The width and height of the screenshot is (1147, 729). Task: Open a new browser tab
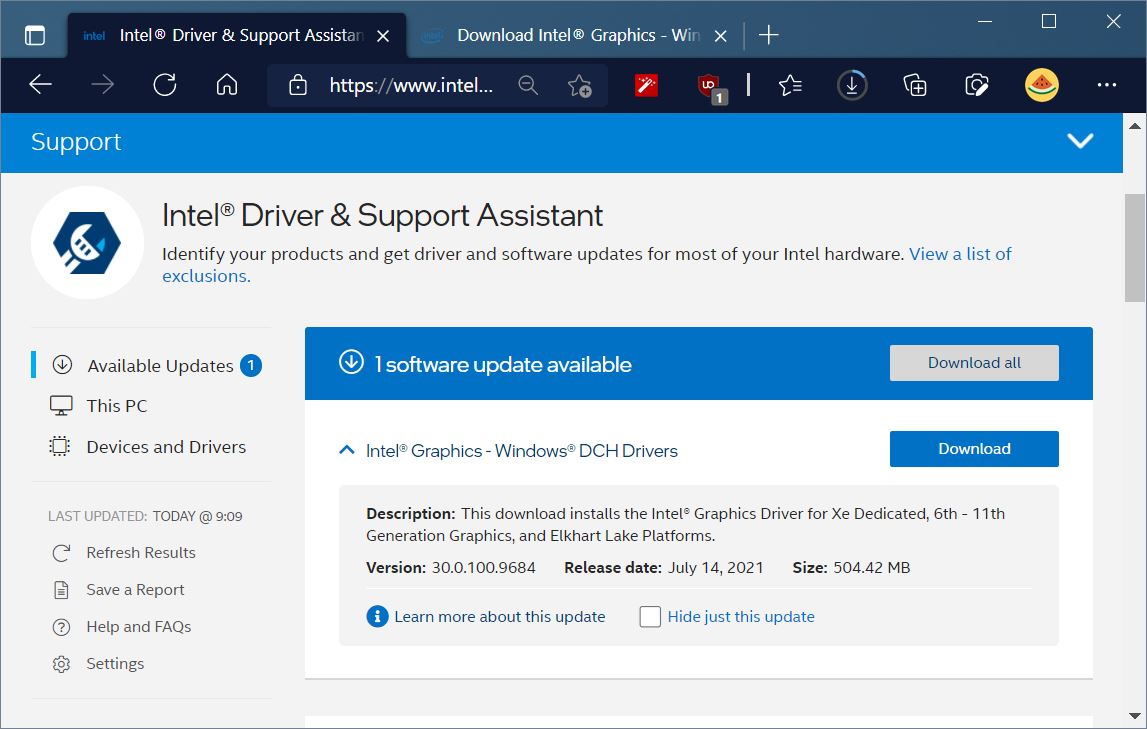click(768, 34)
